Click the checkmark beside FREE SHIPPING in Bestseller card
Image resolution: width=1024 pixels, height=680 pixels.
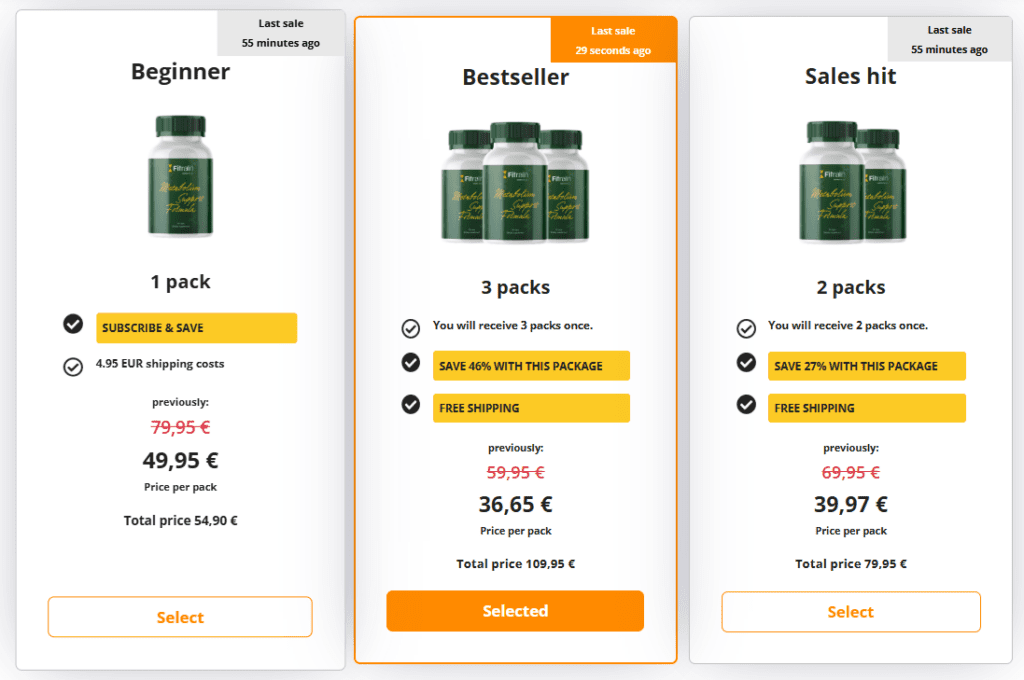(411, 404)
